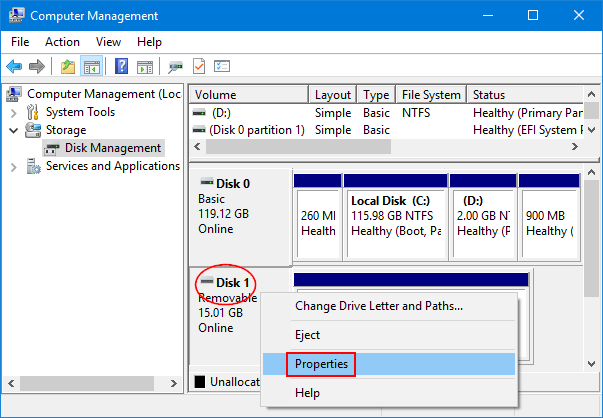Click the Back arrow toolbar icon
603x418 pixels.
14,67
